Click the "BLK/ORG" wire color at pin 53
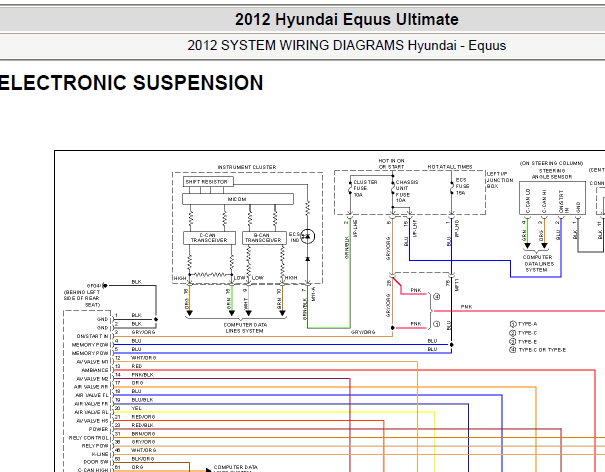Screen dimensions: 605x472 143,459
